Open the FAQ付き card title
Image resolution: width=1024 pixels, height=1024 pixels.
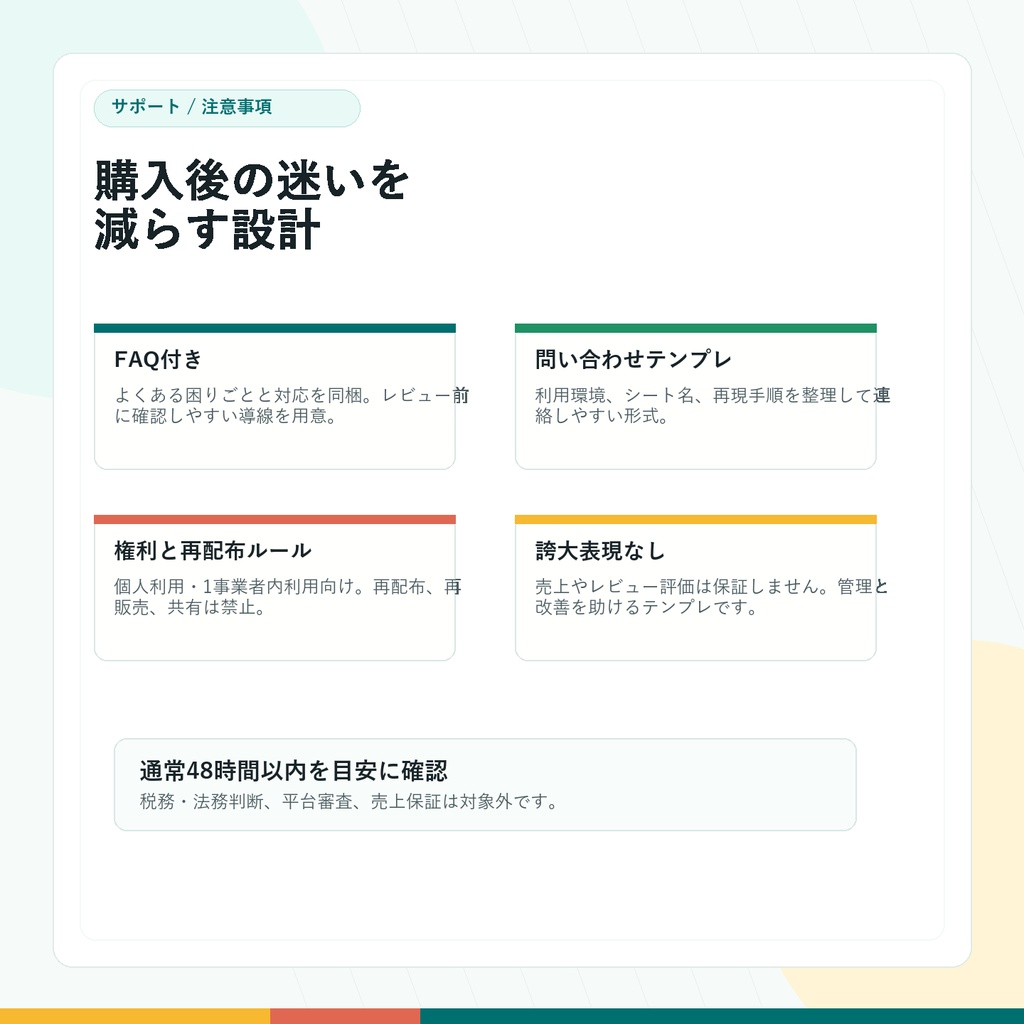click(x=158, y=359)
